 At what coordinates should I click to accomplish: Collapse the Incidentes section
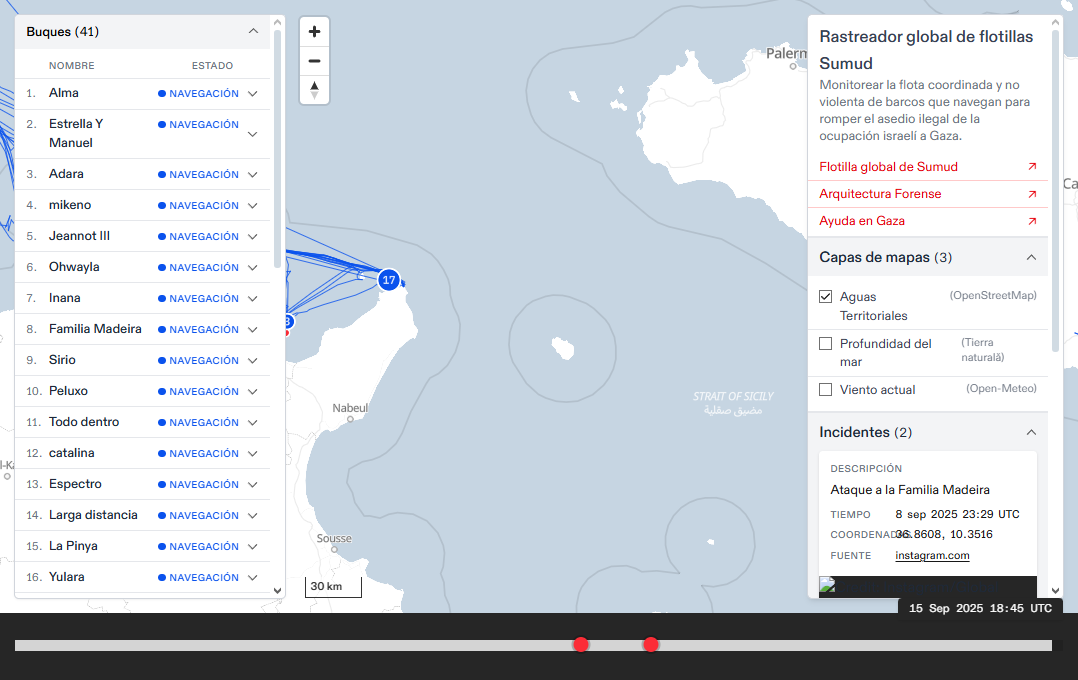point(1031,433)
